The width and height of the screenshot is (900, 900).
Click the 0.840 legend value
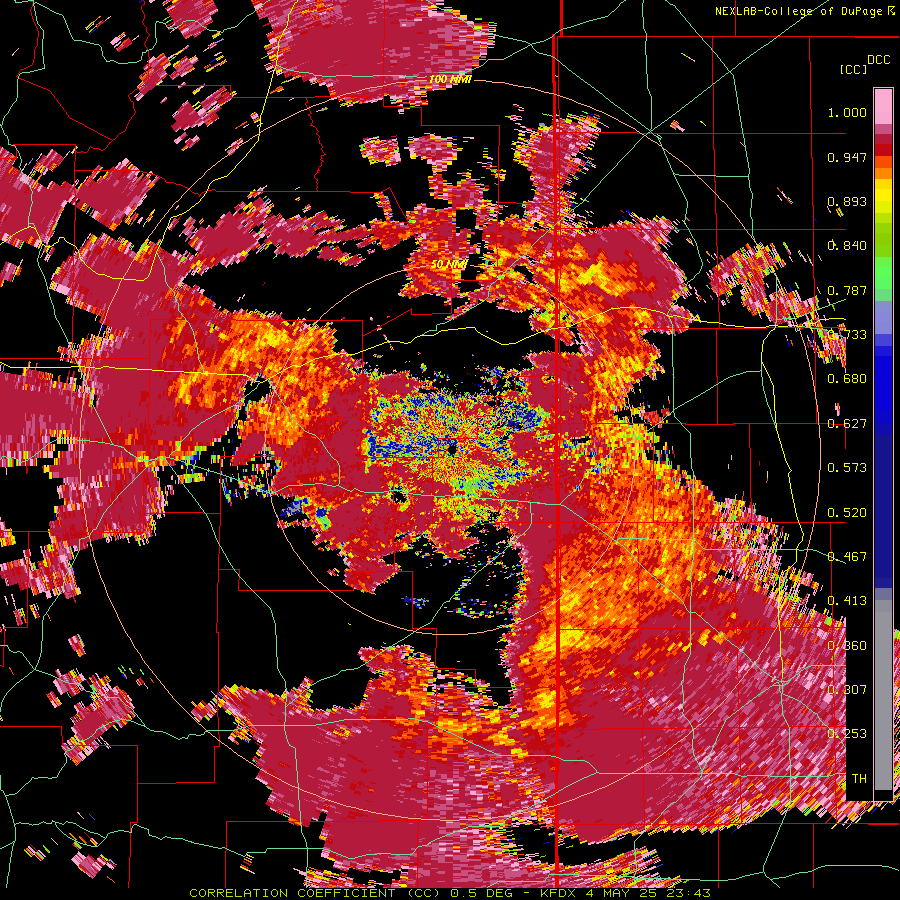[x=847, y=246]
